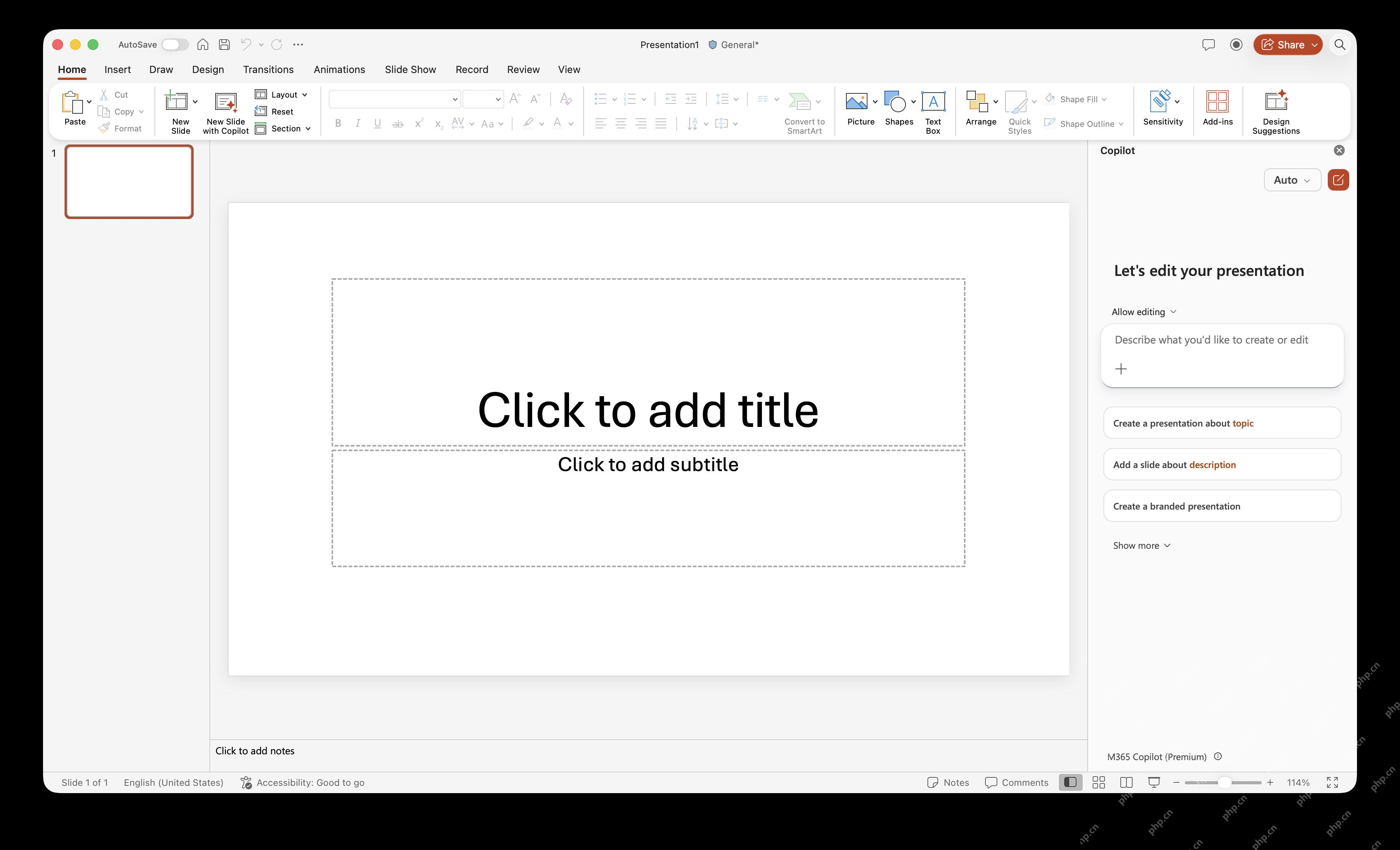The image size is (1400, 850).
Task: Click the Paste clipboard icon
Action: coord(71,102)
